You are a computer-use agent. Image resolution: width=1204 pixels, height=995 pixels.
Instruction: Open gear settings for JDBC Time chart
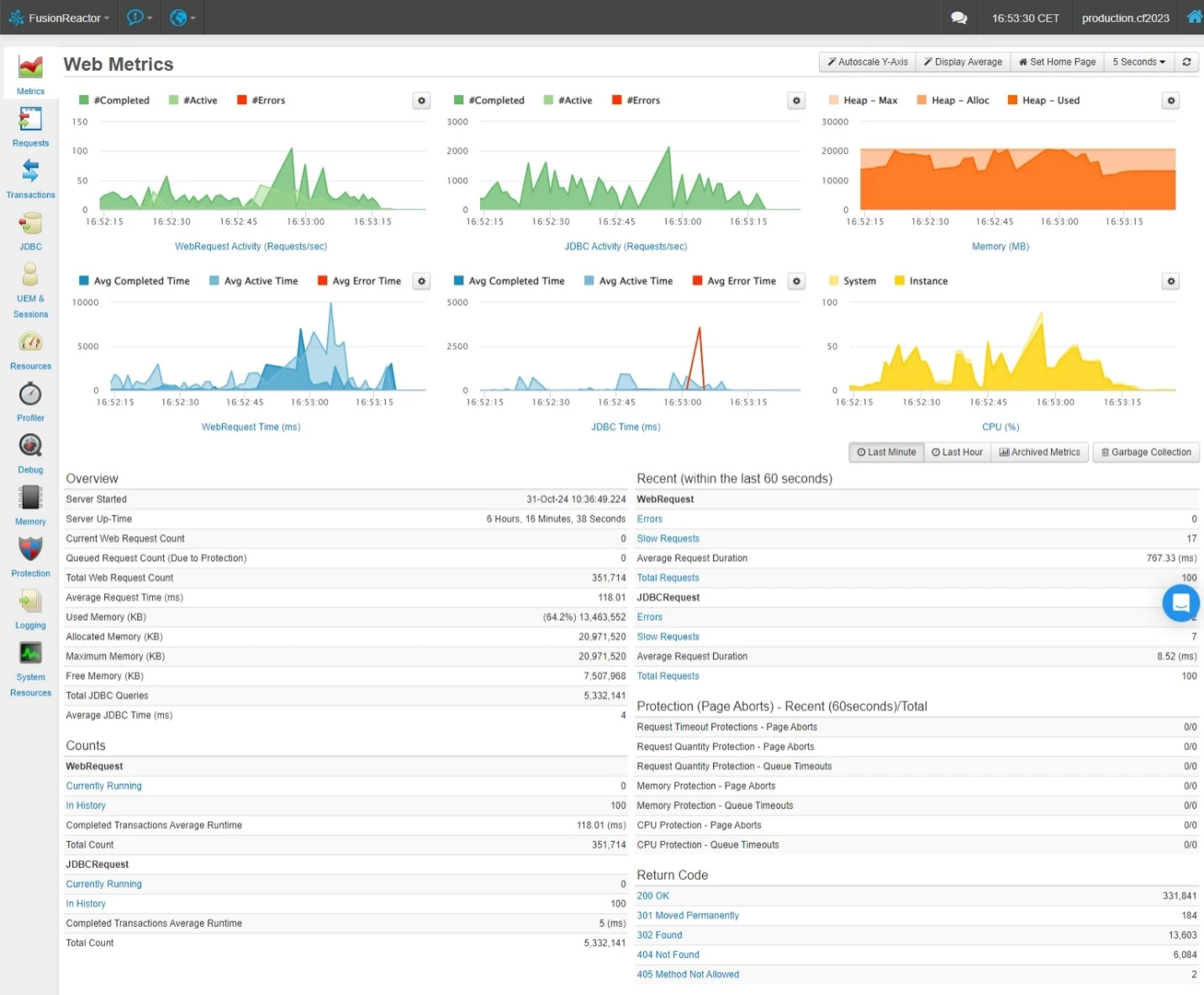pos(797,281)
